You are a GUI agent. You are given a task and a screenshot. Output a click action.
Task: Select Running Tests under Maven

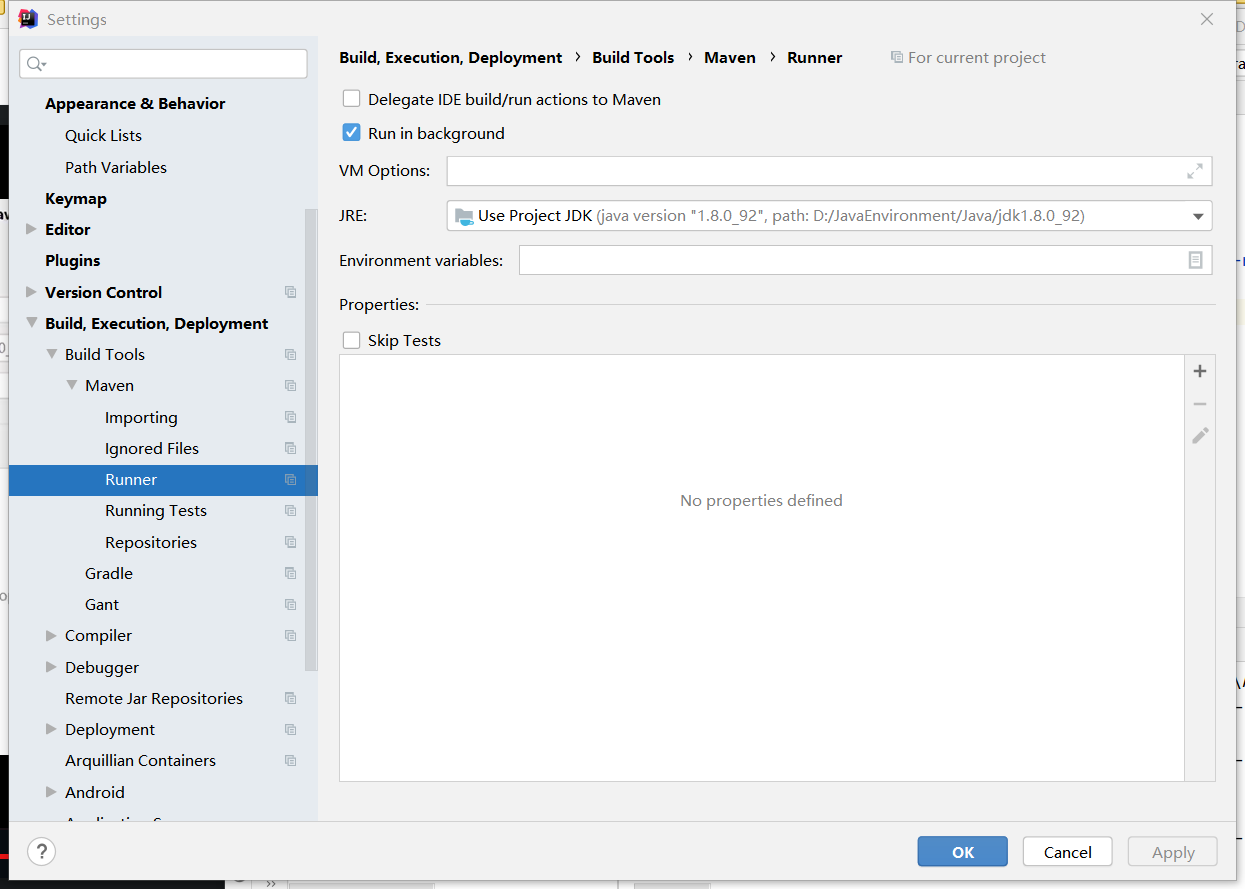pyautogui.click(x=156, y=510)
